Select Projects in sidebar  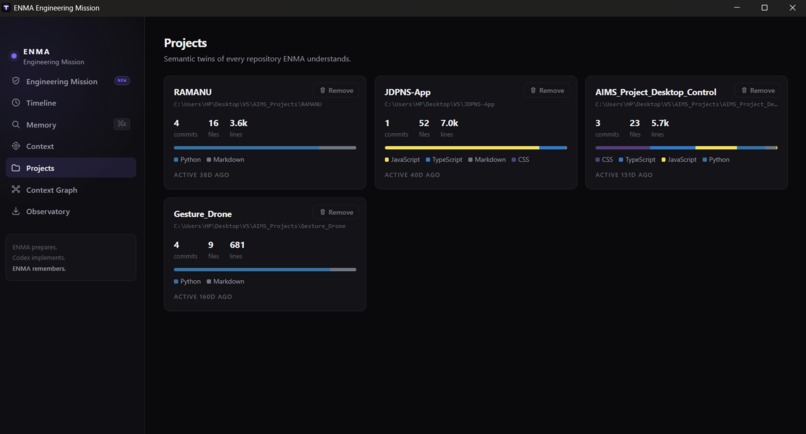pyautogui.click(x=71, y=168)
